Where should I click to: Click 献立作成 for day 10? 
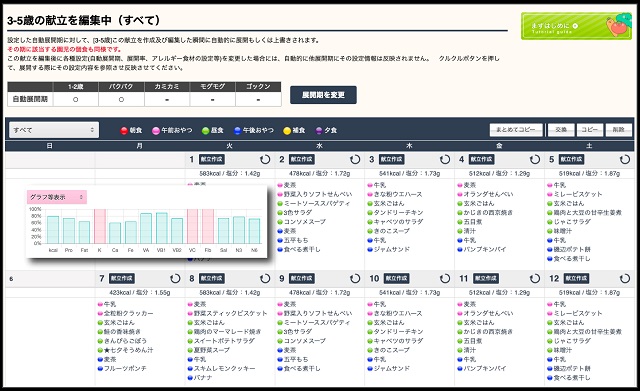(397, 279)
